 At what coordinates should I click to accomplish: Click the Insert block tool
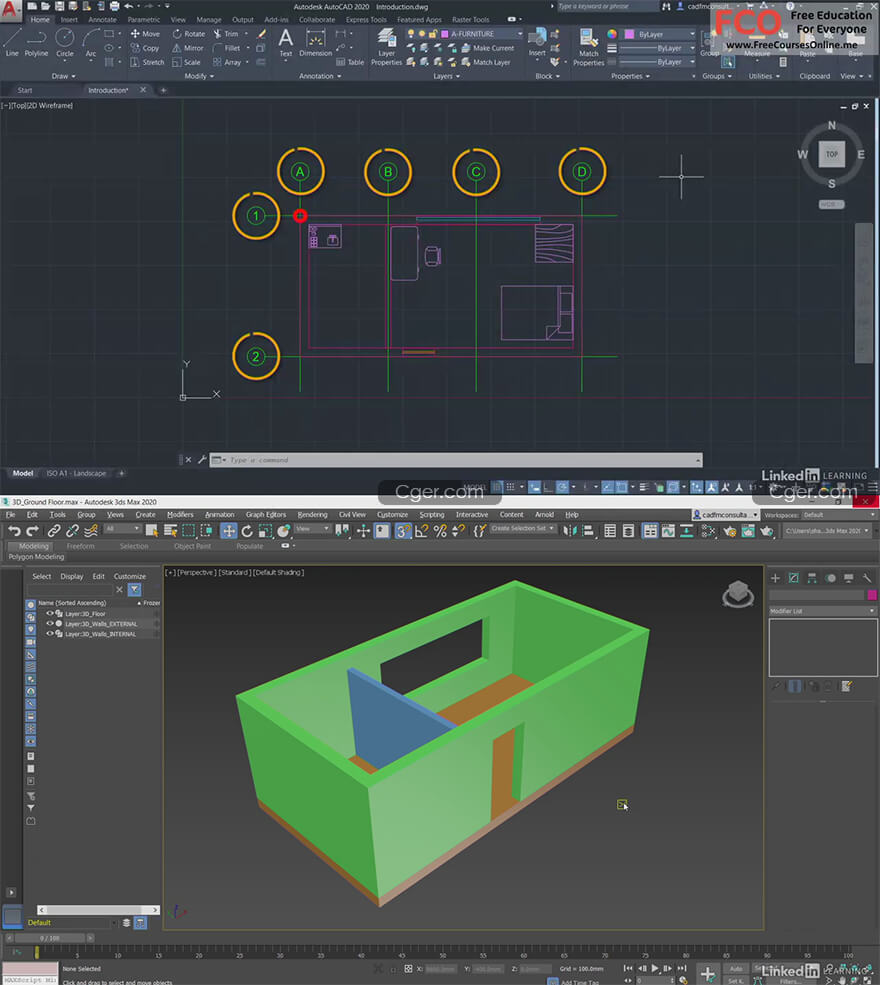click(537, 43)
